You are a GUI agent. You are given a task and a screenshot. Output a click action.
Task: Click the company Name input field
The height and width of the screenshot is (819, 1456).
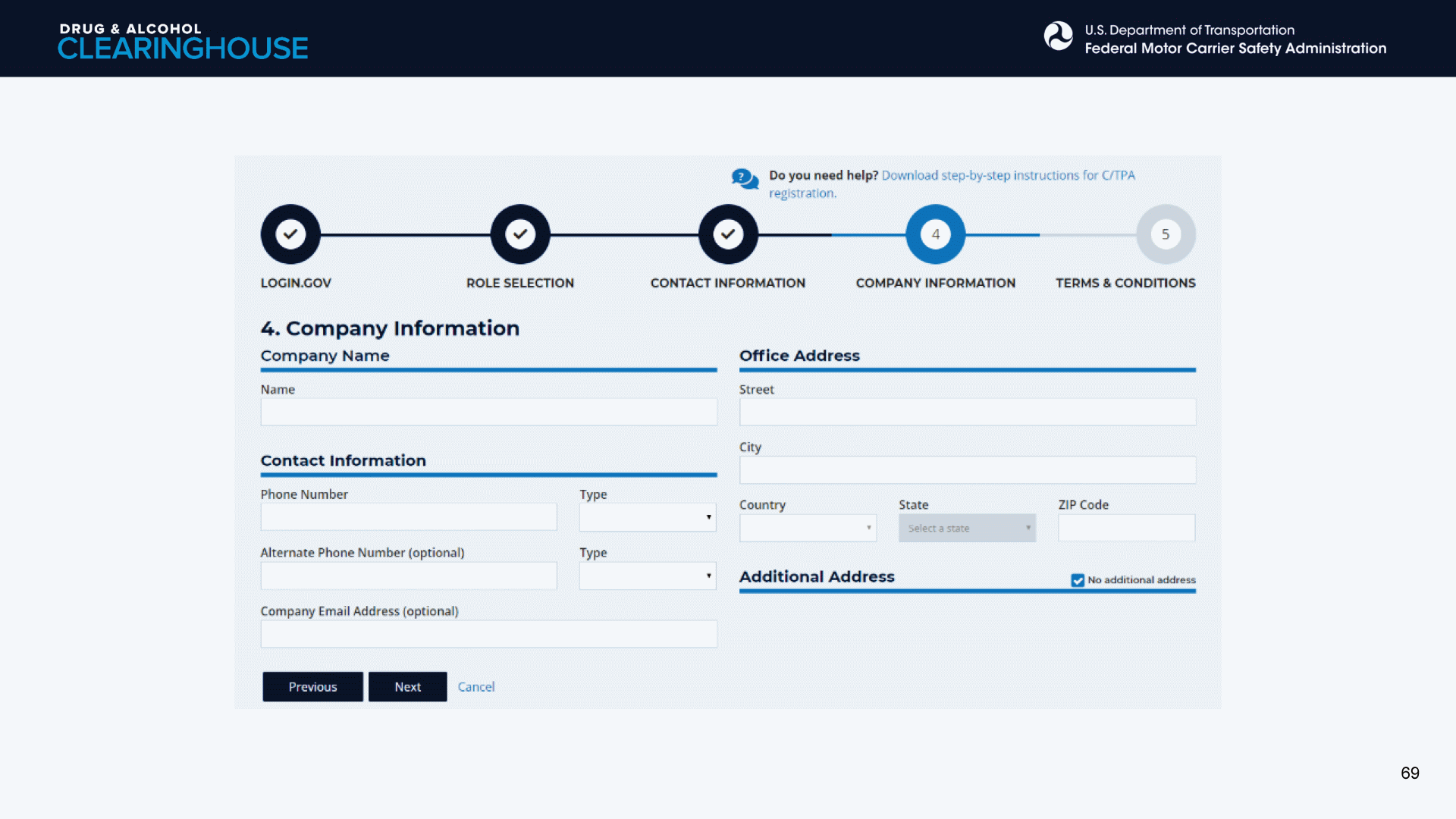tap(488, 412)
